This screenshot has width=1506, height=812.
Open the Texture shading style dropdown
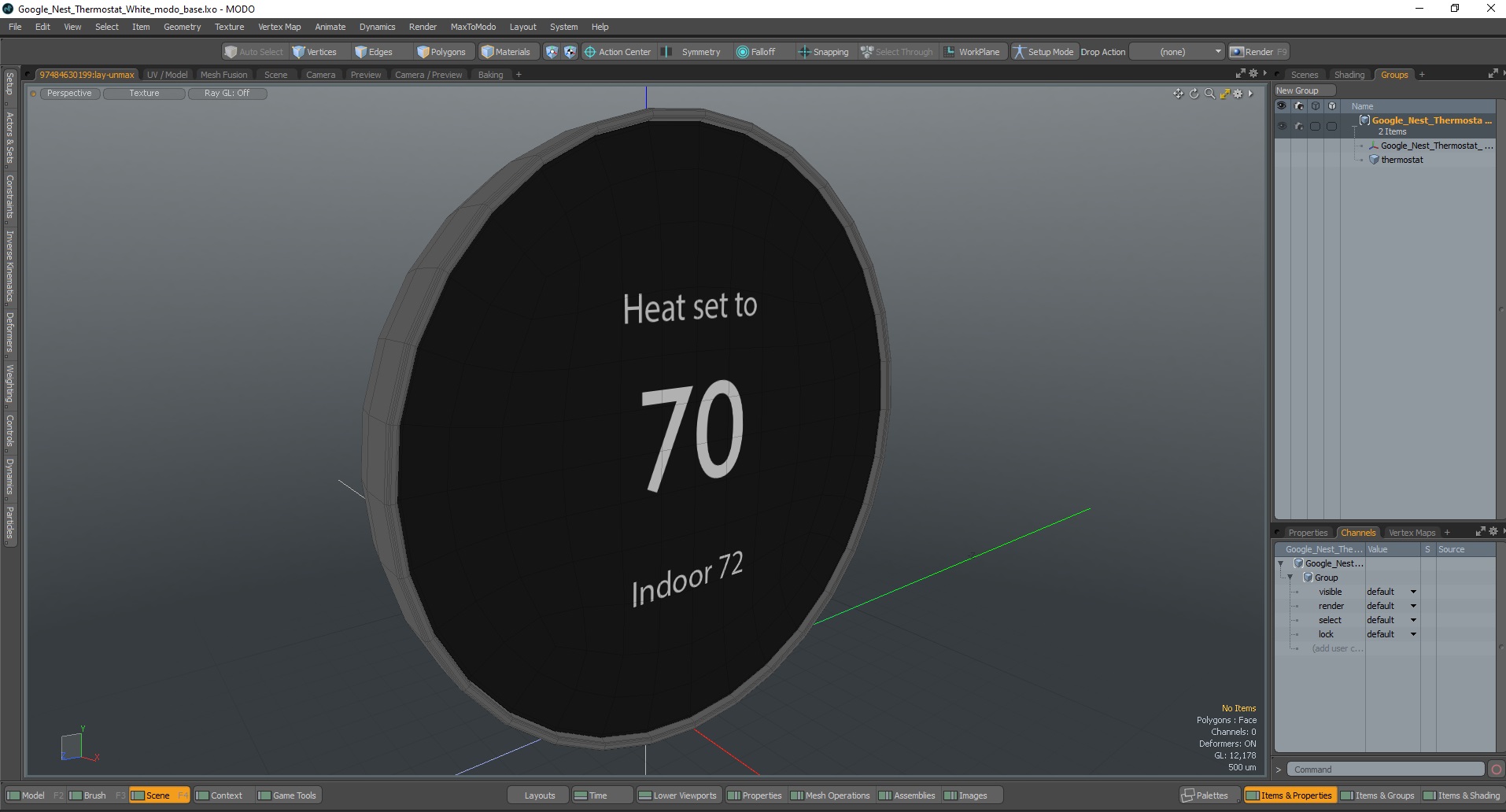click(144, 93)
